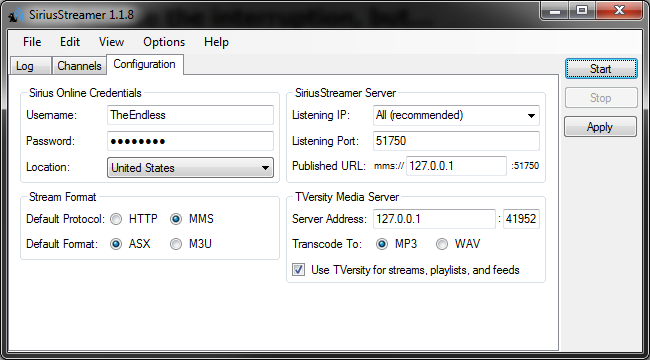The image size is (650, 360).
Task: Click the 'mms://' prefix text
Action: click(x=389, y=166)
